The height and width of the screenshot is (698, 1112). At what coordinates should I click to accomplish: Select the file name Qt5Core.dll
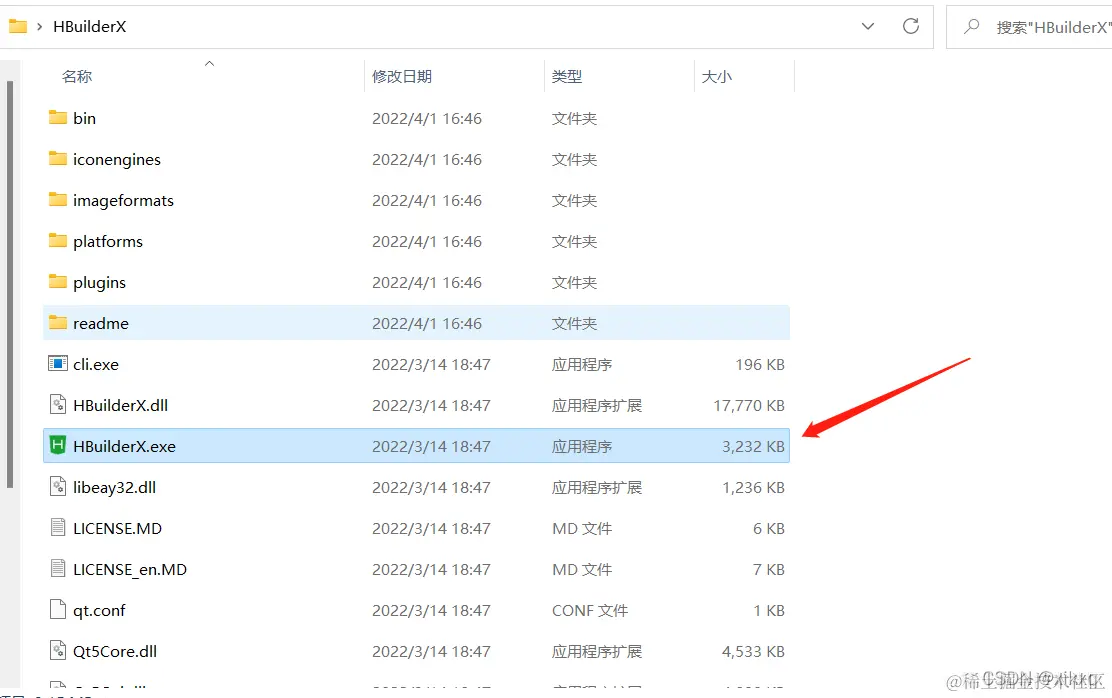tap(115, 651)
